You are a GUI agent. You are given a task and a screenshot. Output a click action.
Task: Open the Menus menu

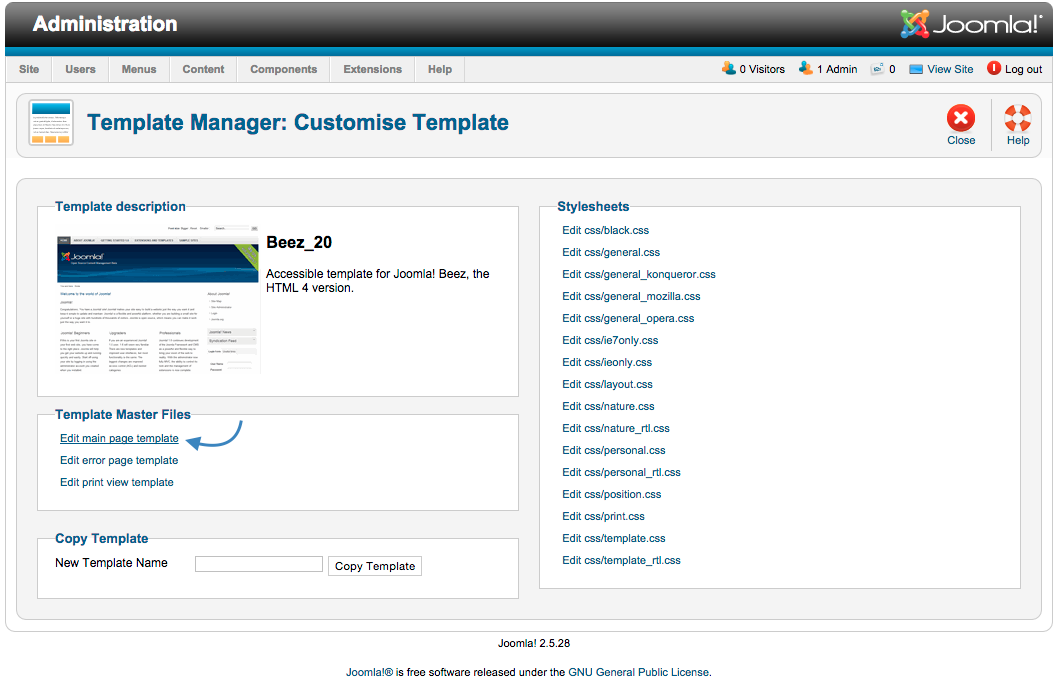tap(139, 69)
